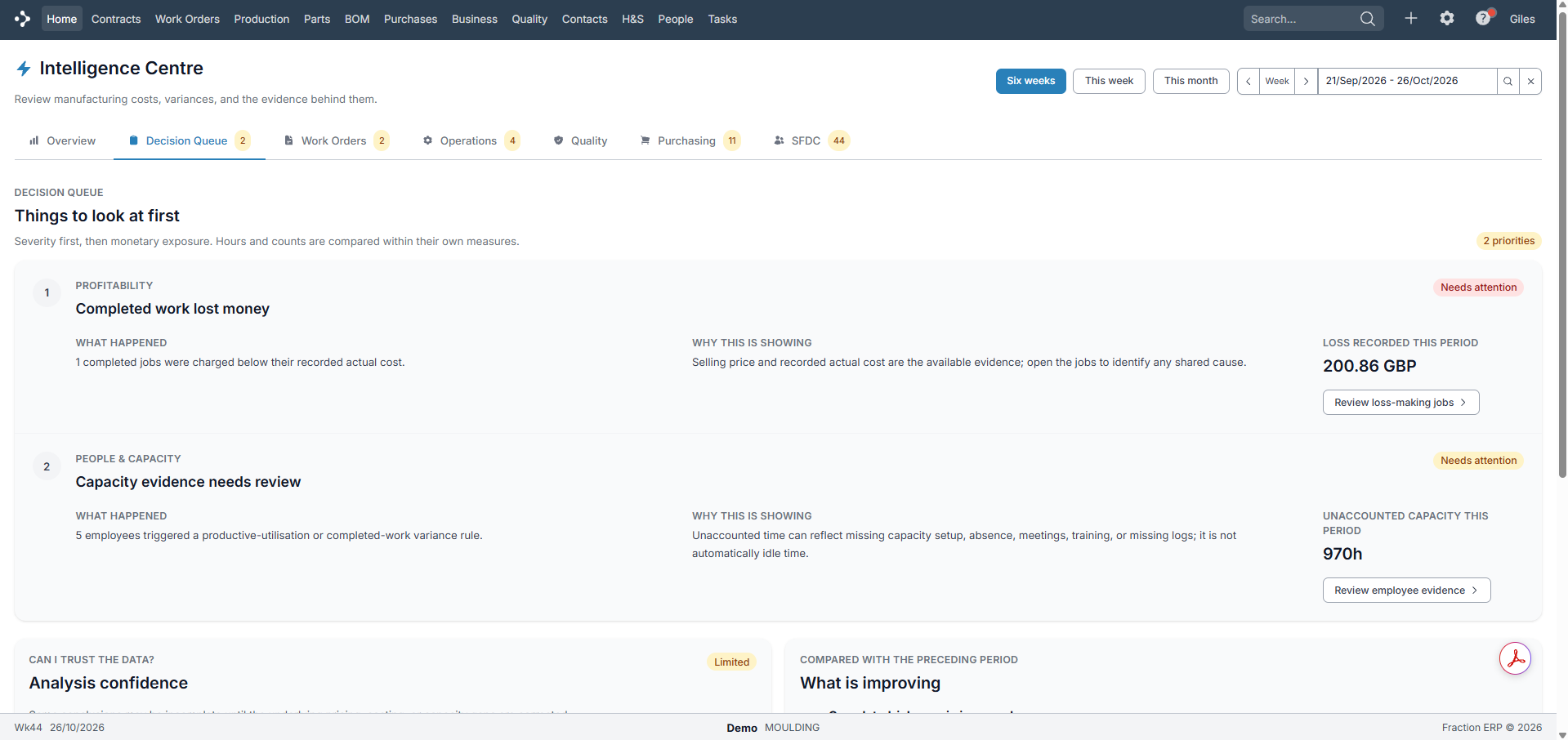The image size is (1568, 740).
Task: Select the Six weeks period button
Action: (1030, 81)
